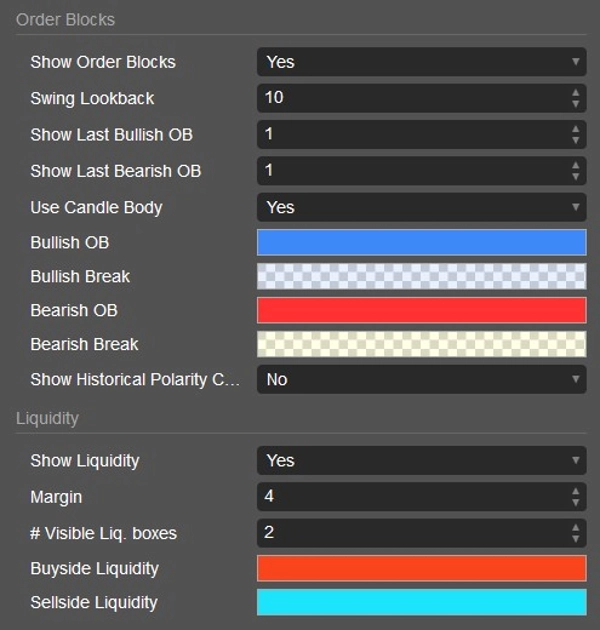Decrease the Visible Liq. boxes count
Viewport: 600px width, 630px height.
click(576, 538)
